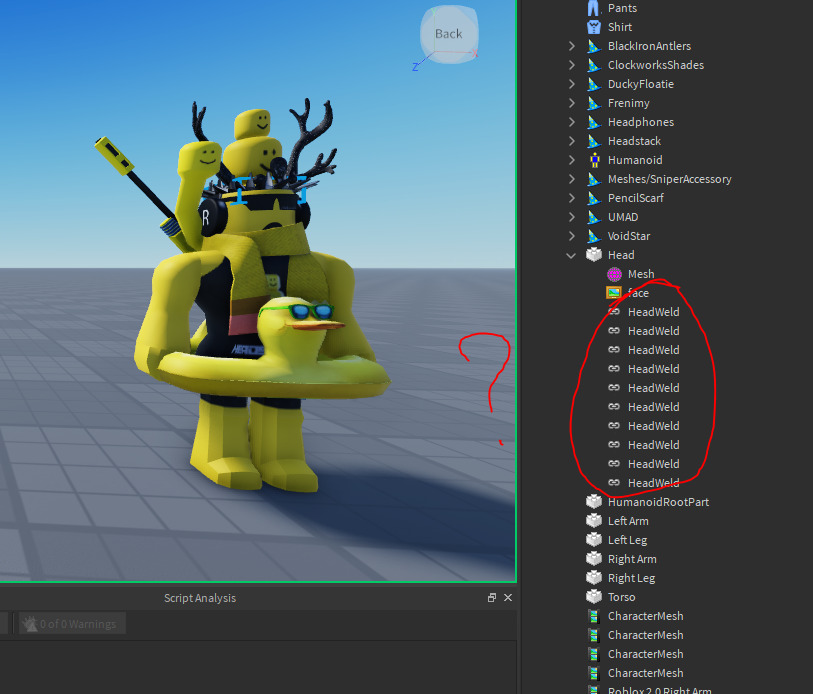This screenshot has width=813, height=694.
Task: Click the DuckyFloatie accessory icon
Action: click(x=594, y=84)
